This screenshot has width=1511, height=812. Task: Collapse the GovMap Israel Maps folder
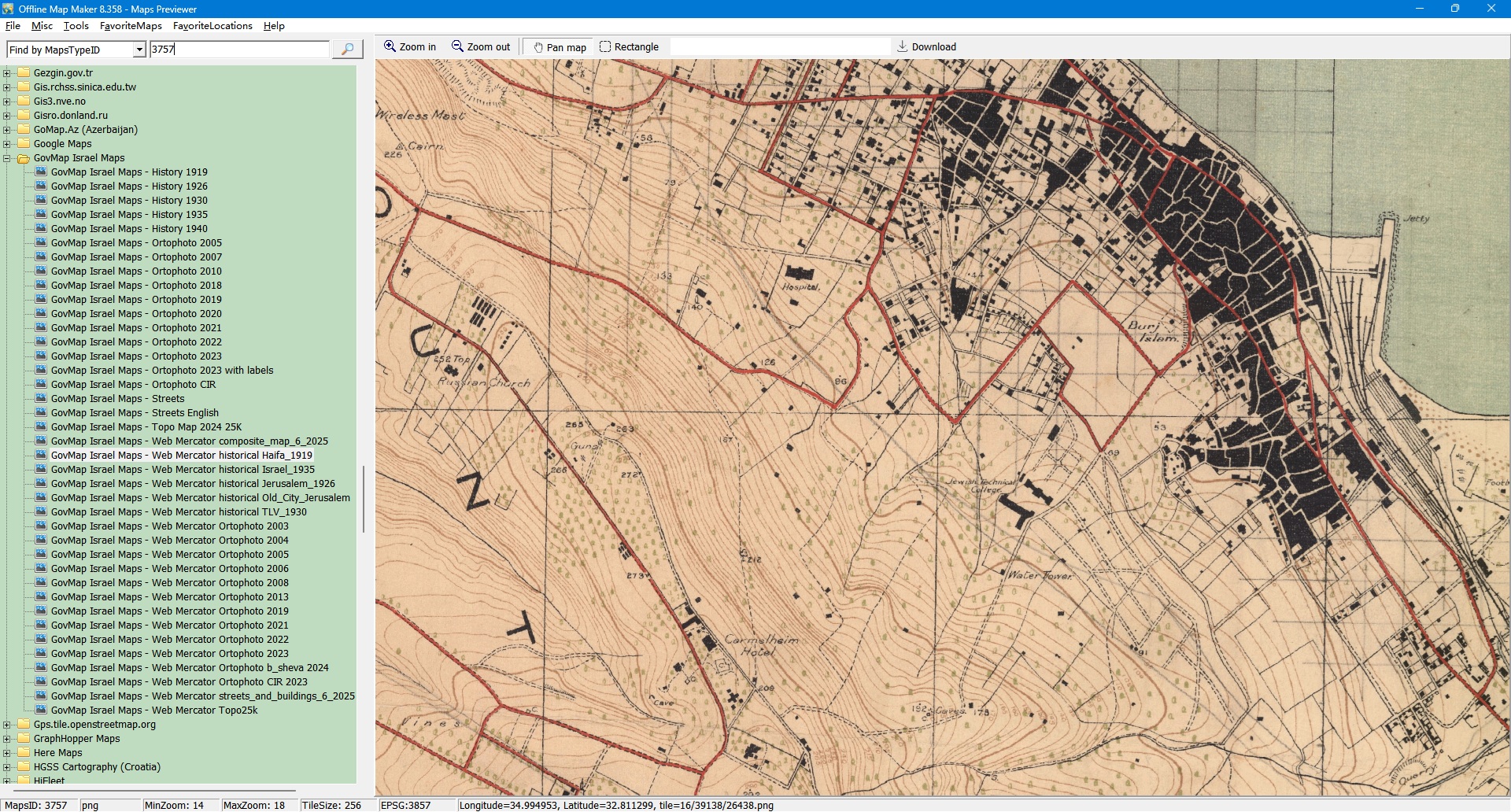(7, 158)
